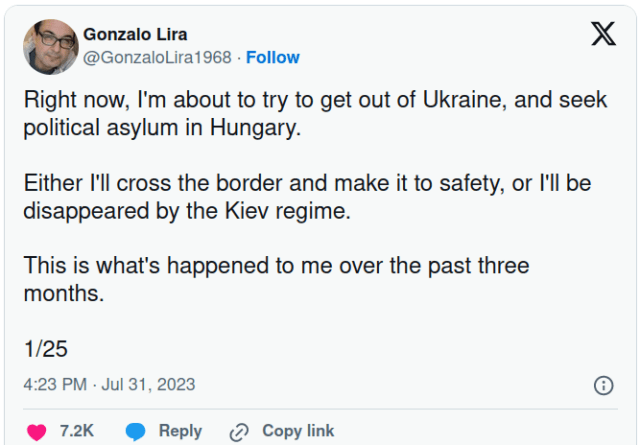Click the 1/25 thread counter text
640x445 pixels.
(45, 349)
